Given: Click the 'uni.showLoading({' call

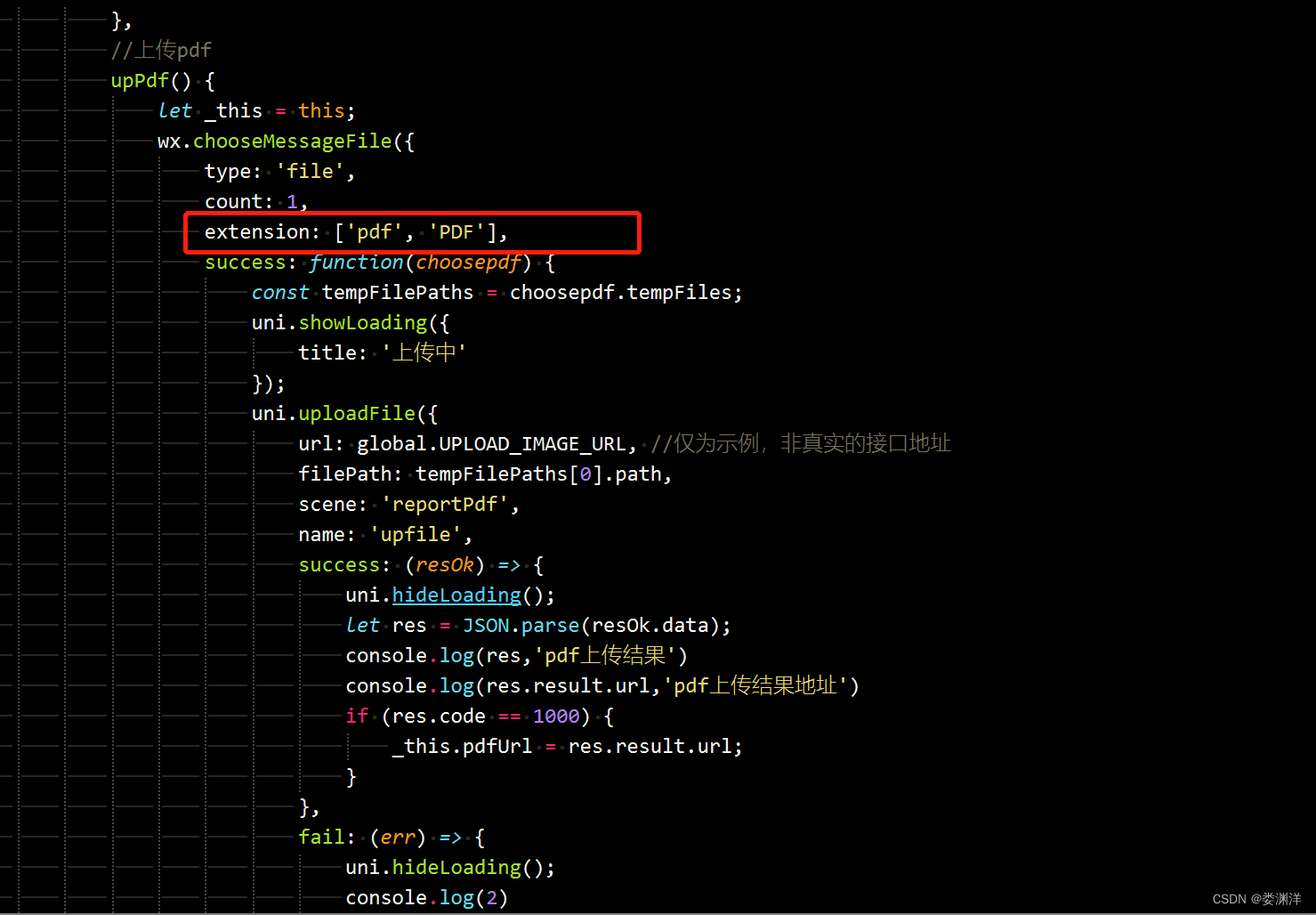Looking at the screenshot, I should (351, 322).
